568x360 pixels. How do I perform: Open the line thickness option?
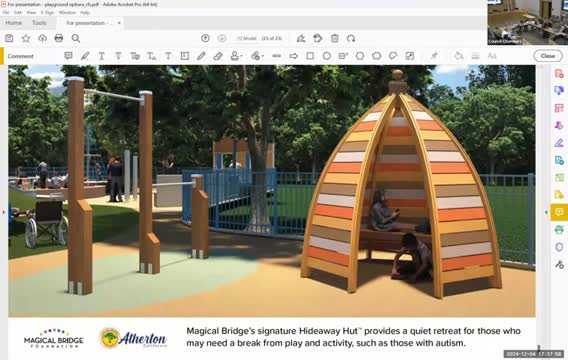[x=475, y=56]
